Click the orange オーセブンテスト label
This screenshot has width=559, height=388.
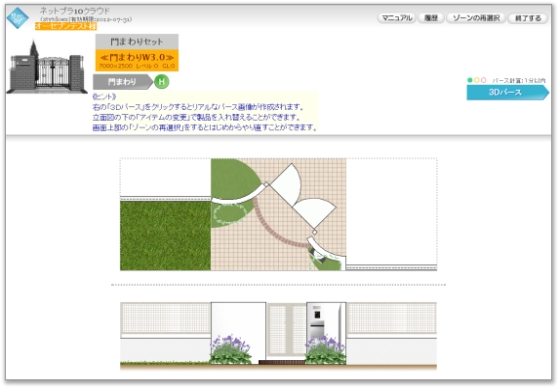point(66,26)
